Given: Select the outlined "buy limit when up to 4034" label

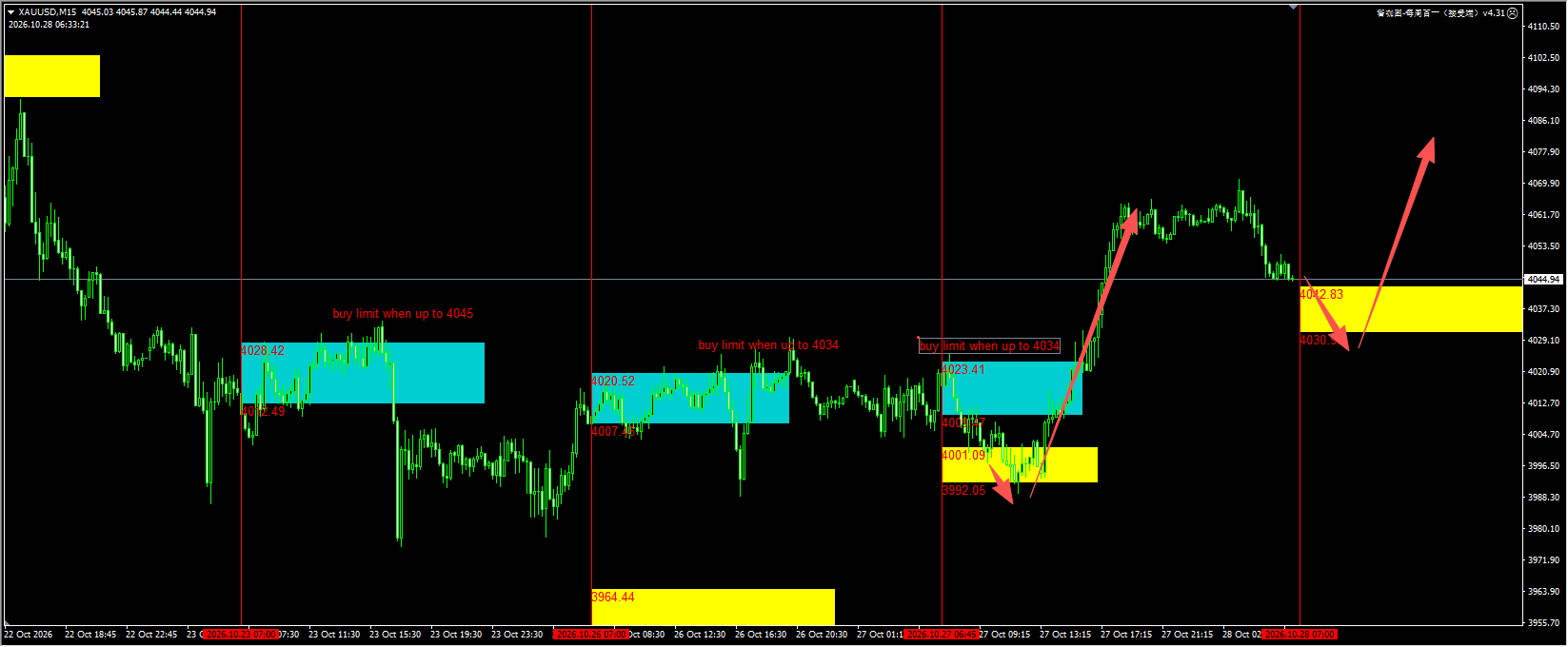Looking at the screenshot, I should click(x=989, y=346).
